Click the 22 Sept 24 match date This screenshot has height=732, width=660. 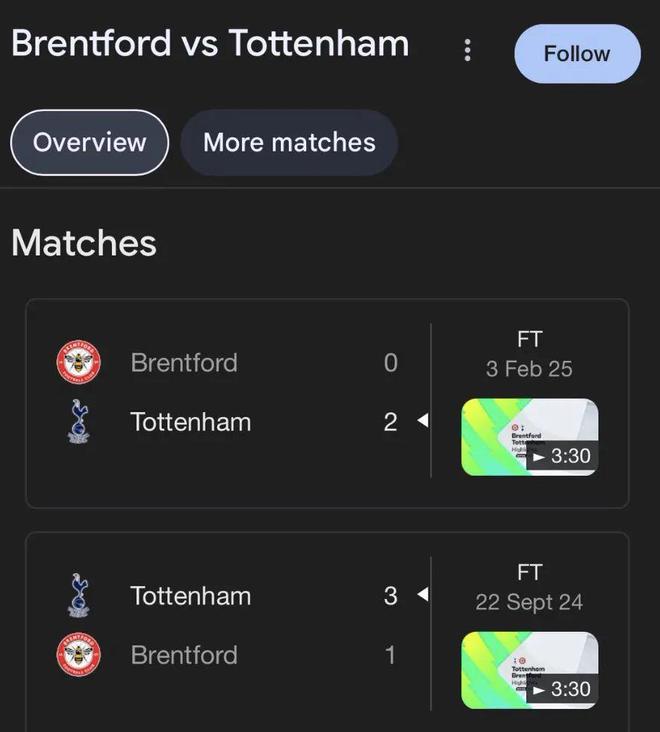coord(529,602)
